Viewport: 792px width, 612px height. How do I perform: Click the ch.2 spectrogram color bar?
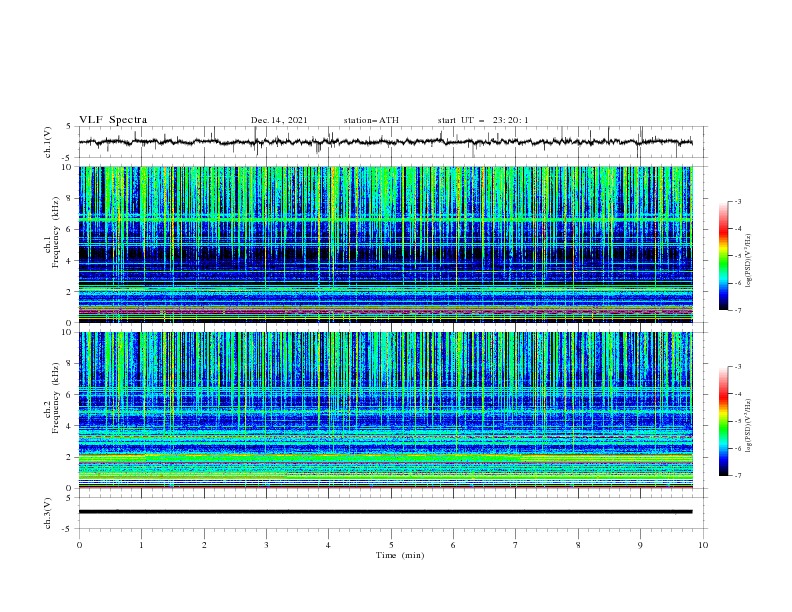724,421
